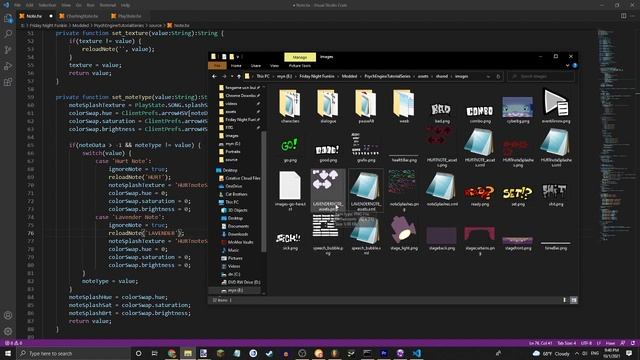
Task: Switch to large icons view button
Action: (x=573, y=300)
